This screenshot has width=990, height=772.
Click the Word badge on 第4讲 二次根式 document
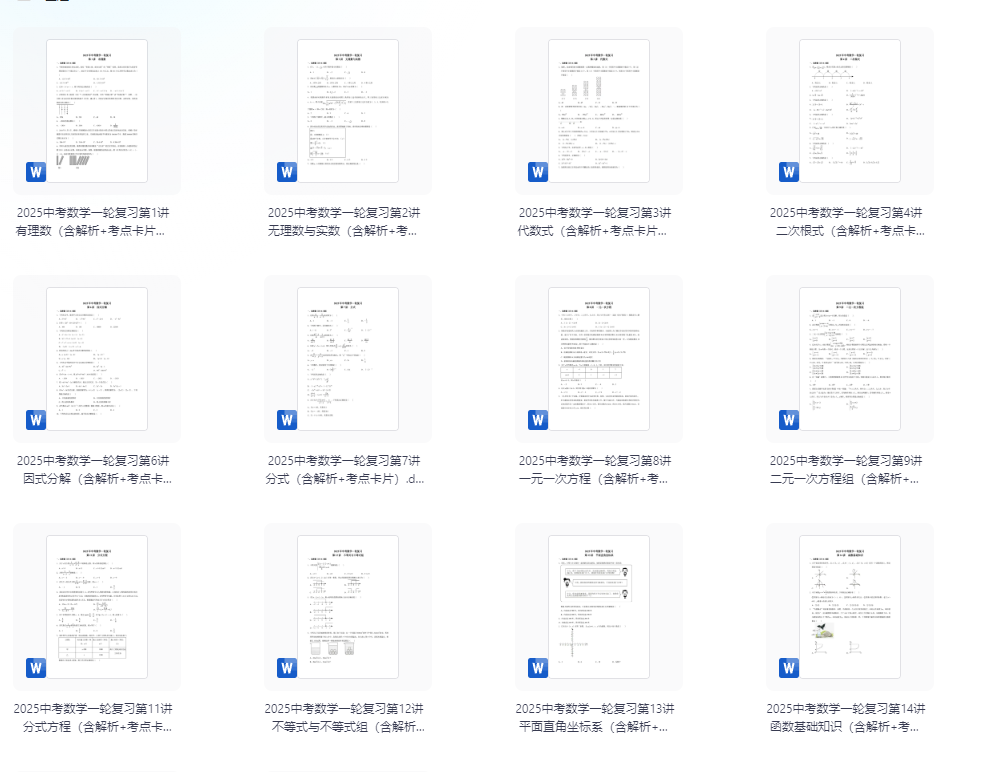click(x=789, y=172)
